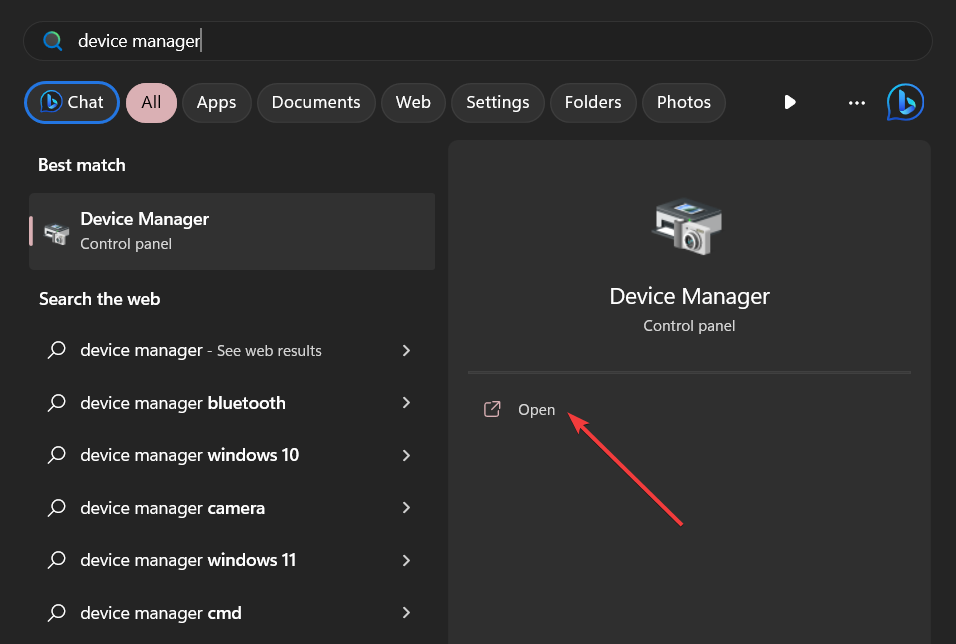The height and width of the screenshot is (644, 956).
Task: Click the Open external-link icon
Action: click(x=492, y=410)
